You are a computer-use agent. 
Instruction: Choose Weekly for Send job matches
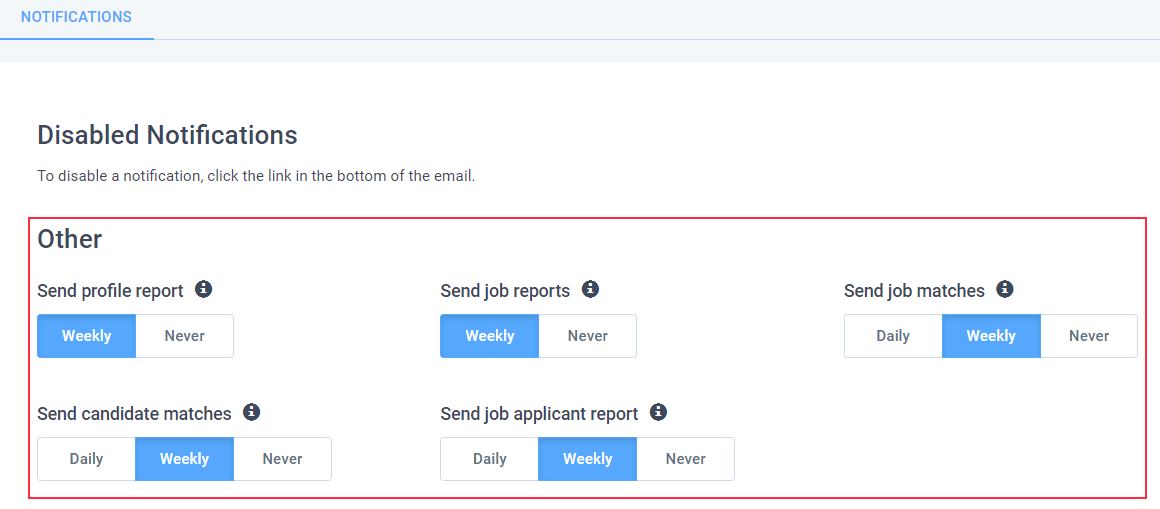pos(991,336)
